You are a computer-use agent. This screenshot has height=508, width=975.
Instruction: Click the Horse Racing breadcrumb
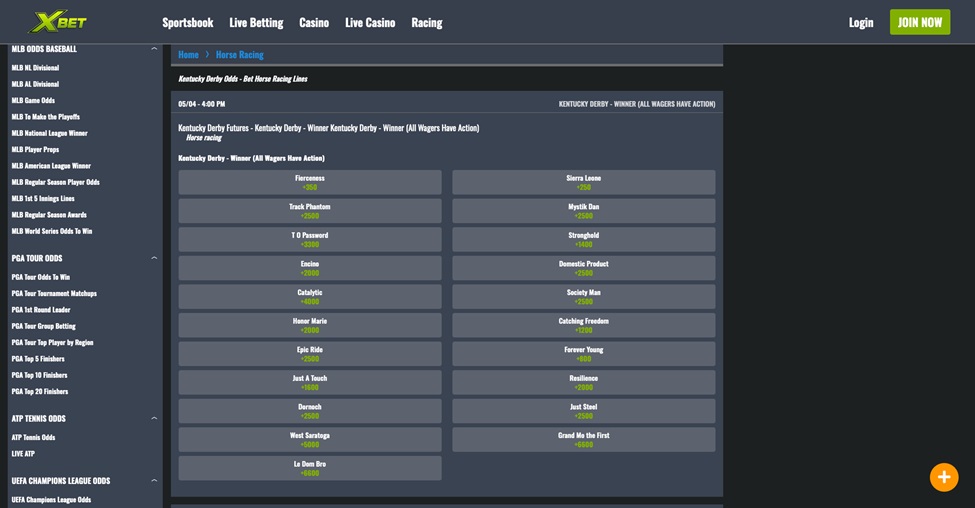point(240,55)
